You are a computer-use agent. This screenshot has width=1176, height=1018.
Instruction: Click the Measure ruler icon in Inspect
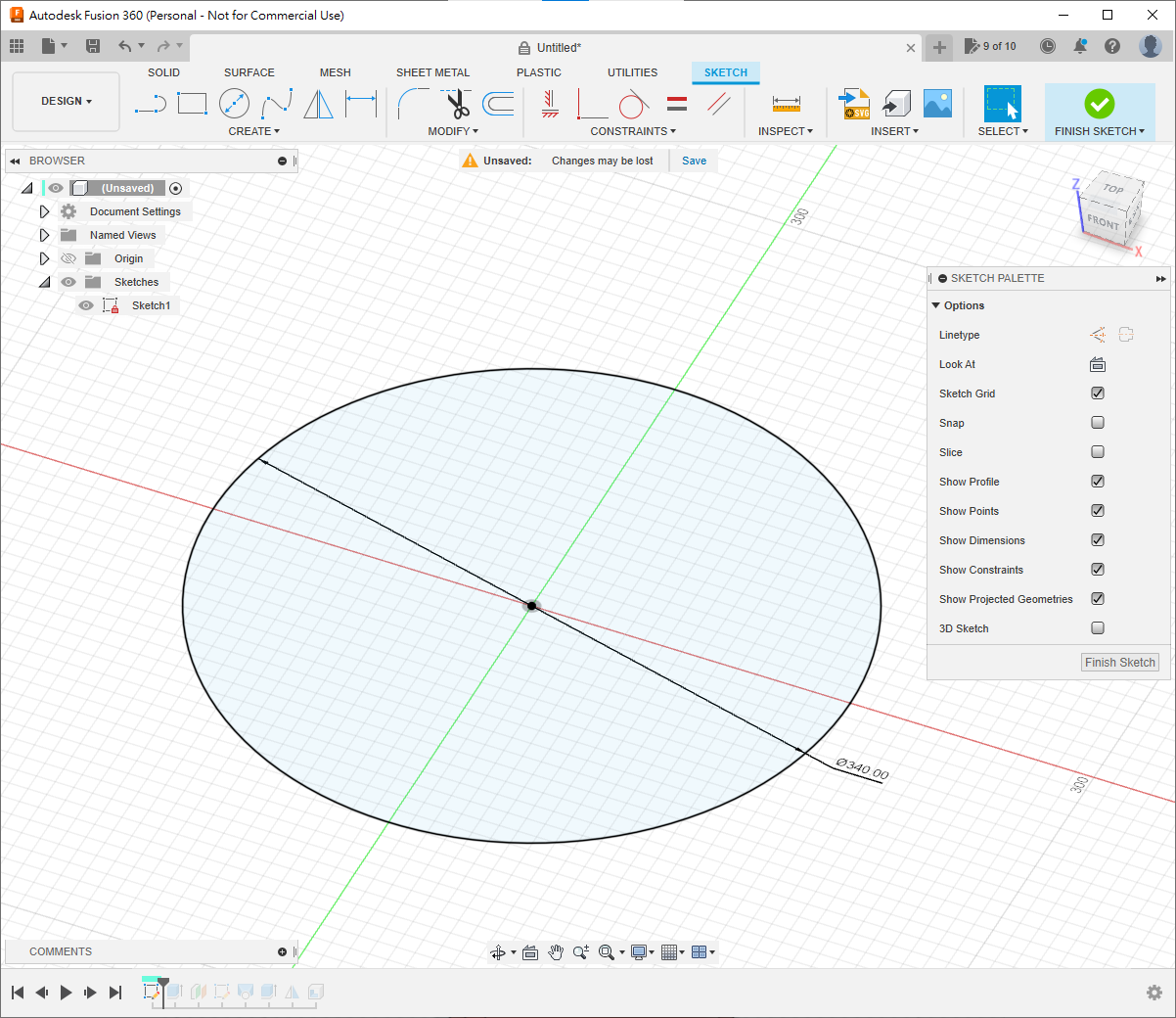coord(786,104)
